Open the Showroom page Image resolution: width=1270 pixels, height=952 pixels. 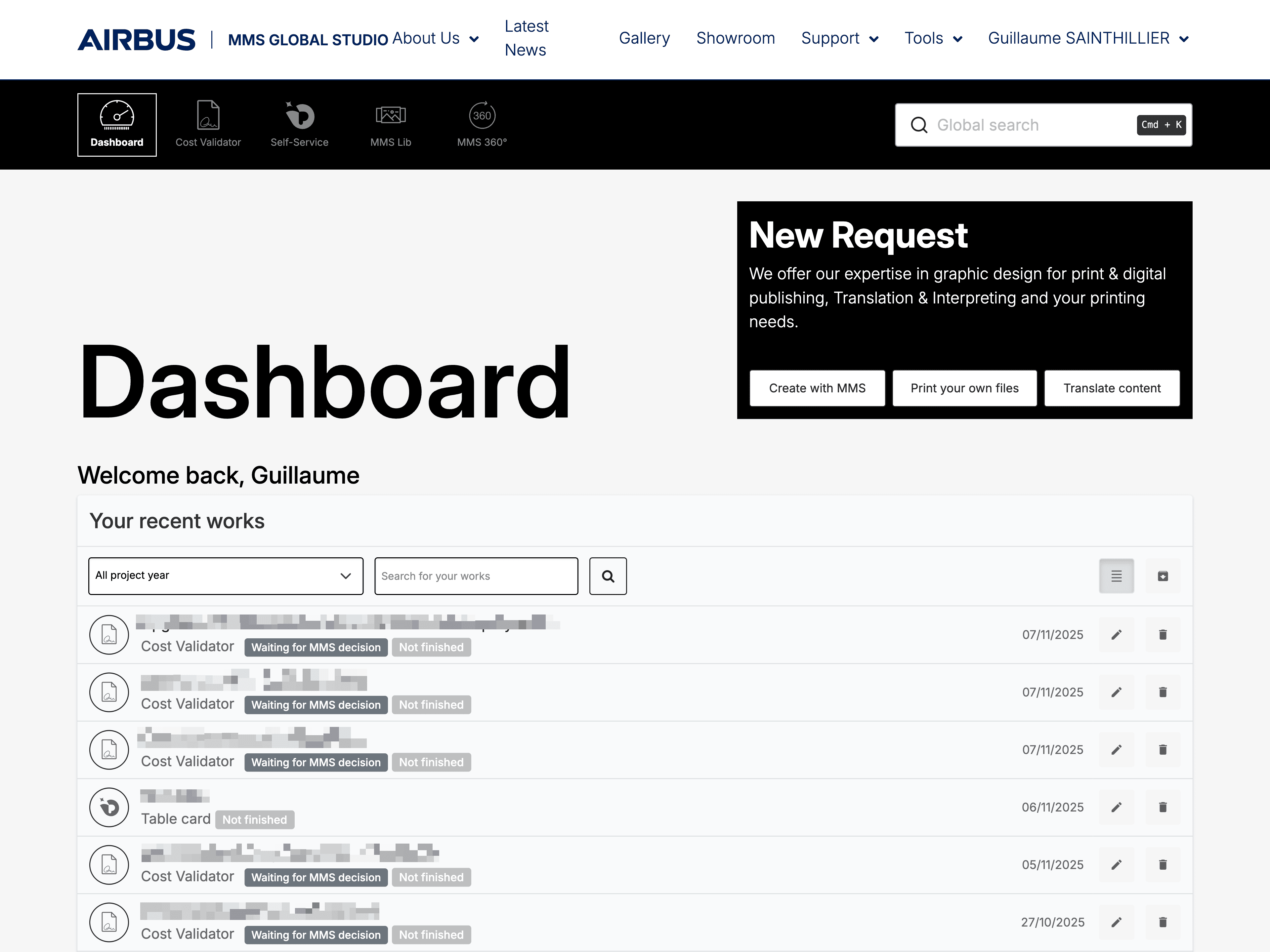(736, 38)
